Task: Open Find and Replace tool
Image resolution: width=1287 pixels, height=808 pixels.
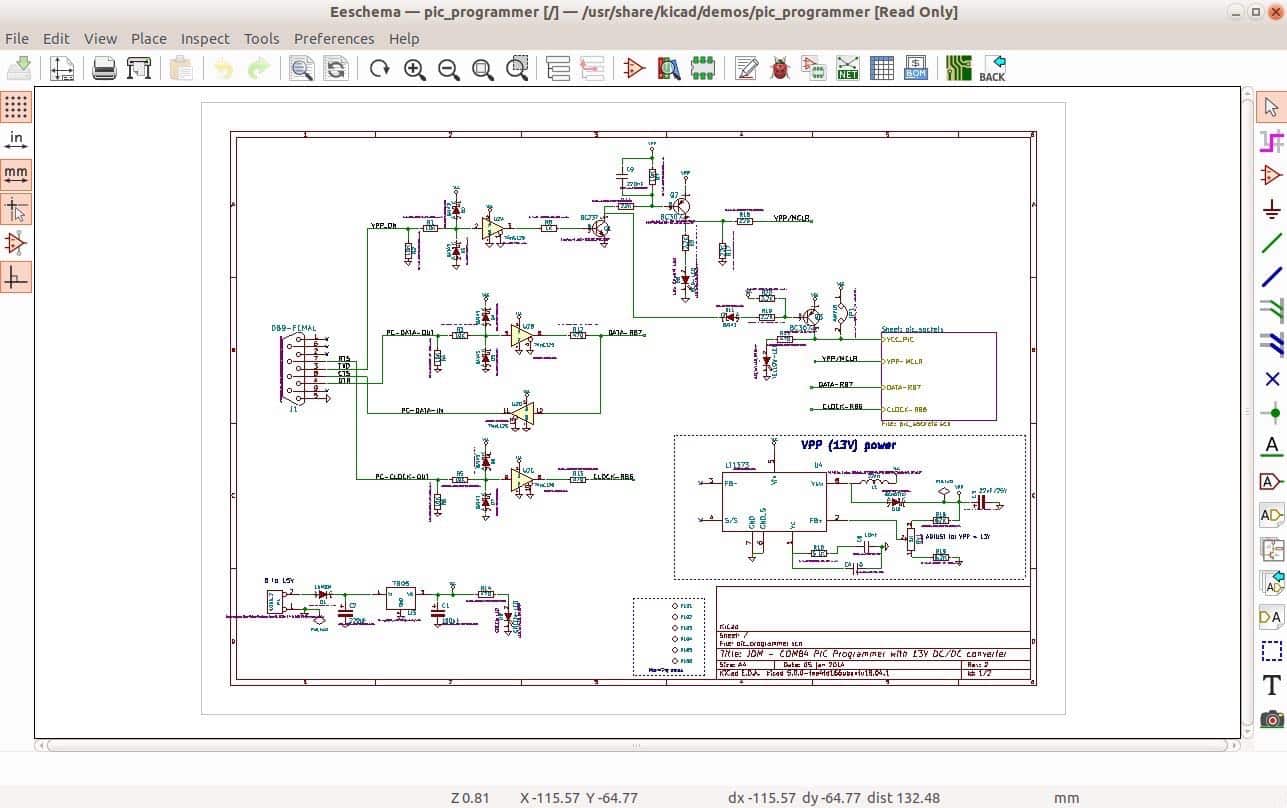Action: [x=336, y=68]
